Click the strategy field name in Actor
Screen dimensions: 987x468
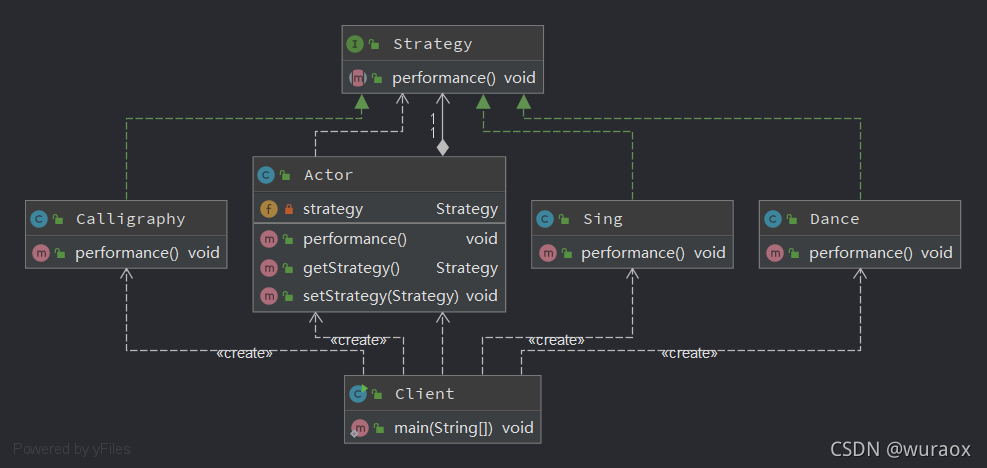(x=333, y=209)
